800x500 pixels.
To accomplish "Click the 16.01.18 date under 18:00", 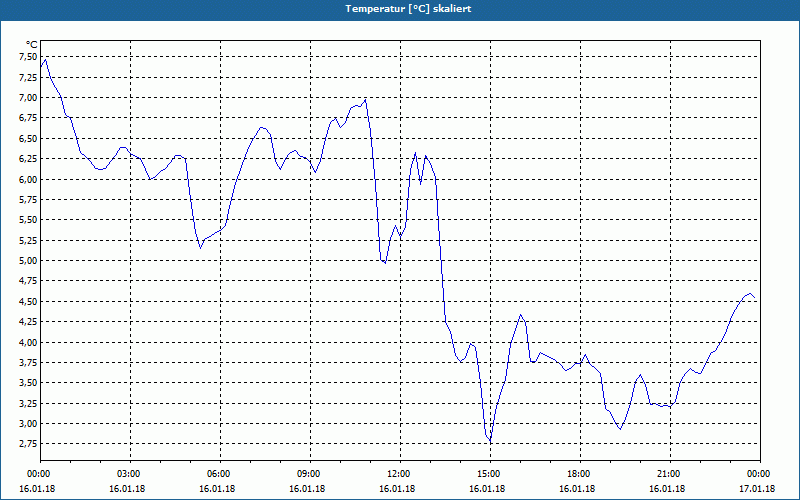I will [577, 489].
